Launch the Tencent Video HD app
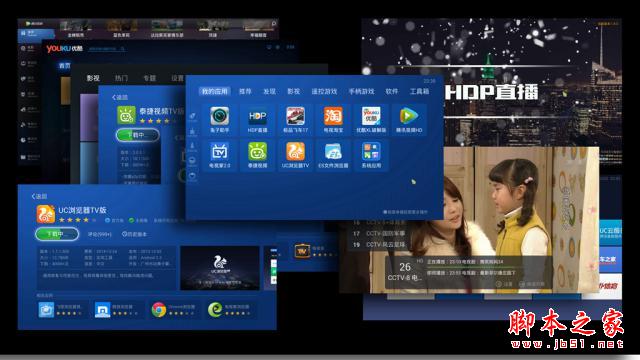This screenshot has height=360, width=640. [409, 120]
